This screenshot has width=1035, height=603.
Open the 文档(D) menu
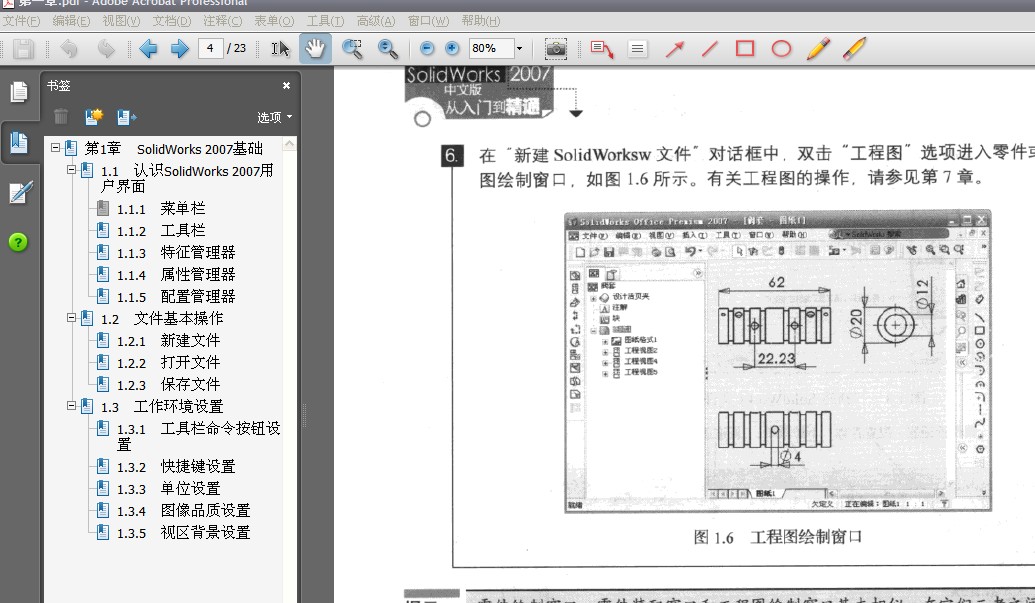[172, 21]
